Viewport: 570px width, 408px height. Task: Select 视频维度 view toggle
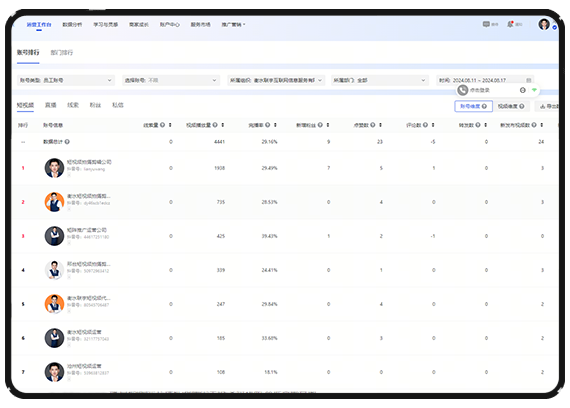coord(511,106)
